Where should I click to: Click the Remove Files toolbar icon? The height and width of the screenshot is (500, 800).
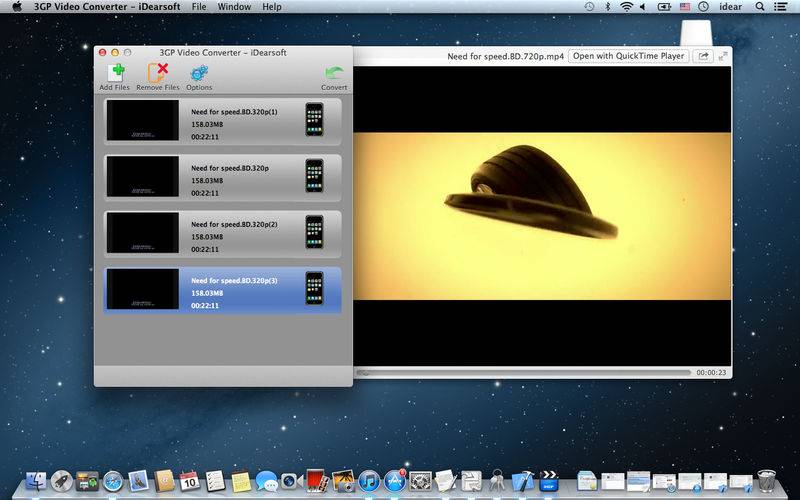click(158, 73)
